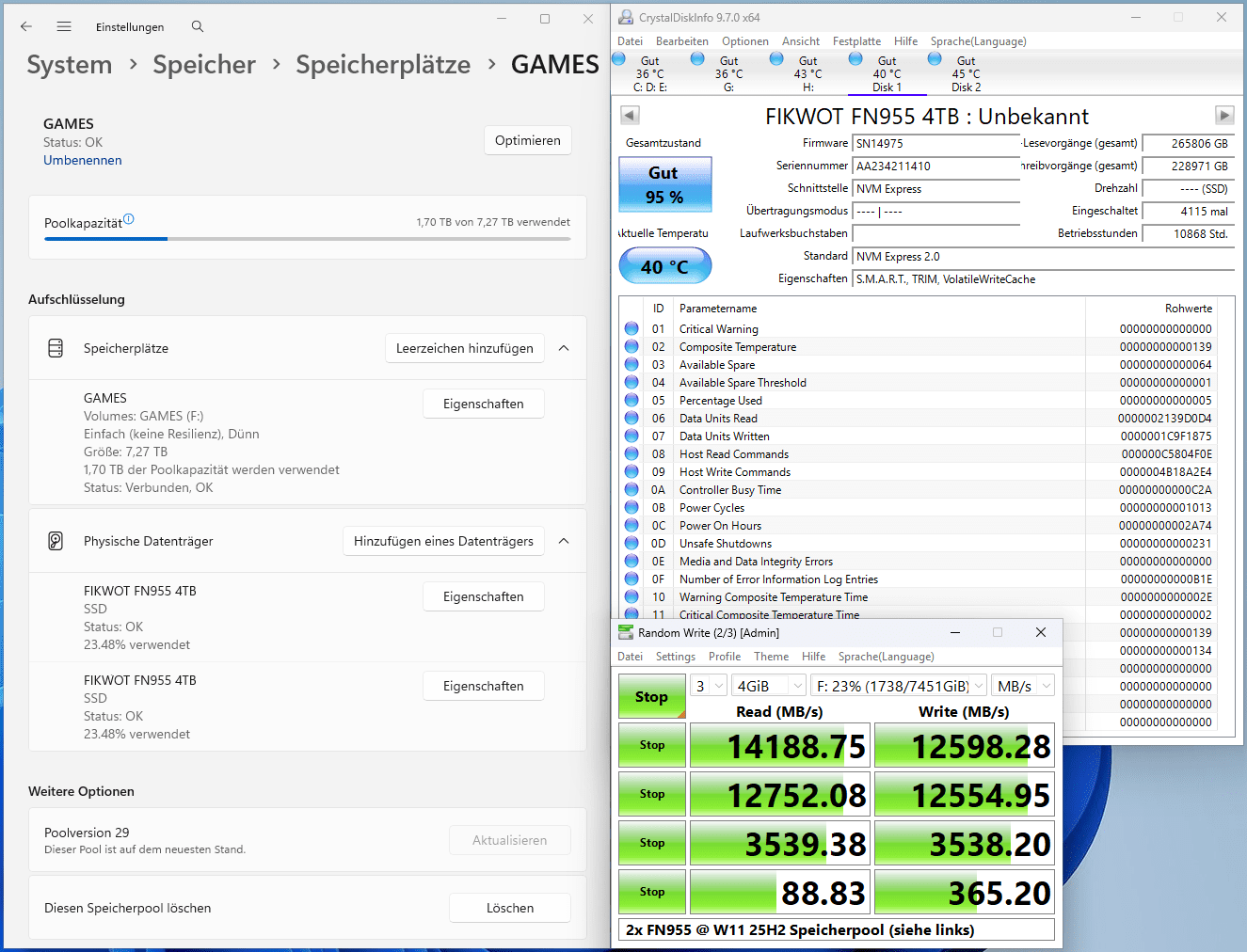Click the Umbenennen link under GAMES
Viewport: 1247px width, 952px height.
83,160
